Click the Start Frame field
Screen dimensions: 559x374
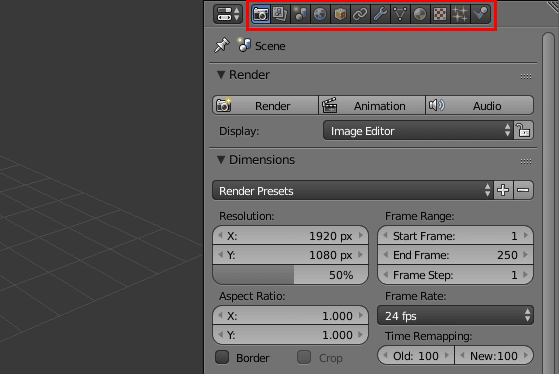coord(455,235)
